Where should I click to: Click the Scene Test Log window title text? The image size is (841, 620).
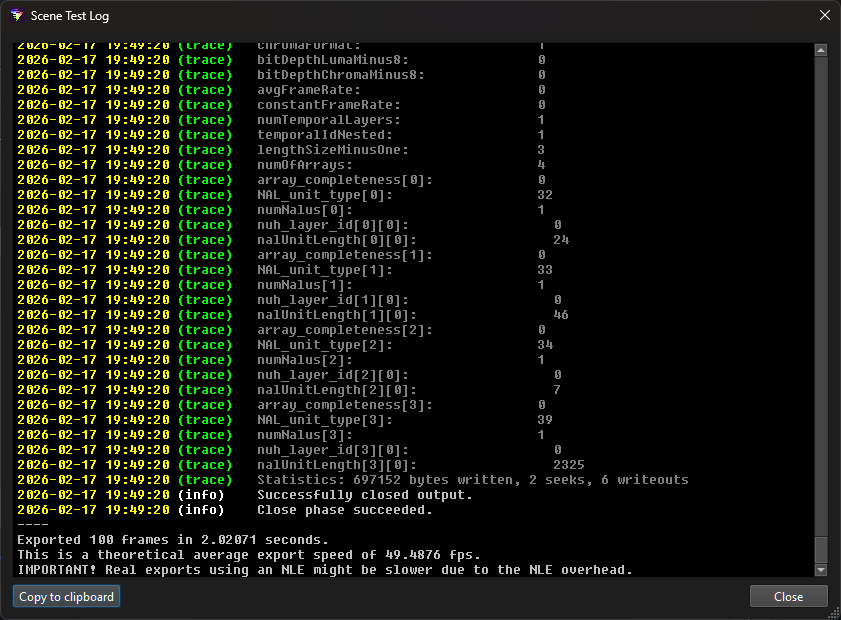[x=70, y=16]
